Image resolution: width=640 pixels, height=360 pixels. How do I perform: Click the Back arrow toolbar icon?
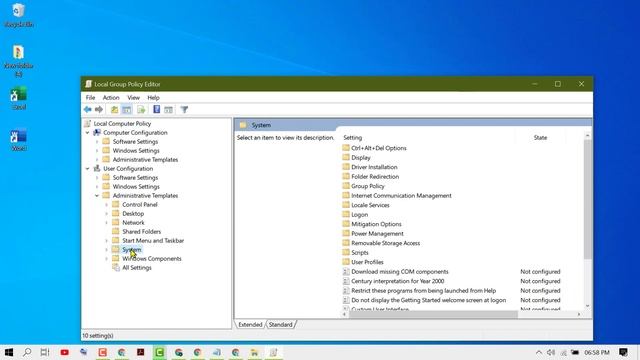point(87,109)
